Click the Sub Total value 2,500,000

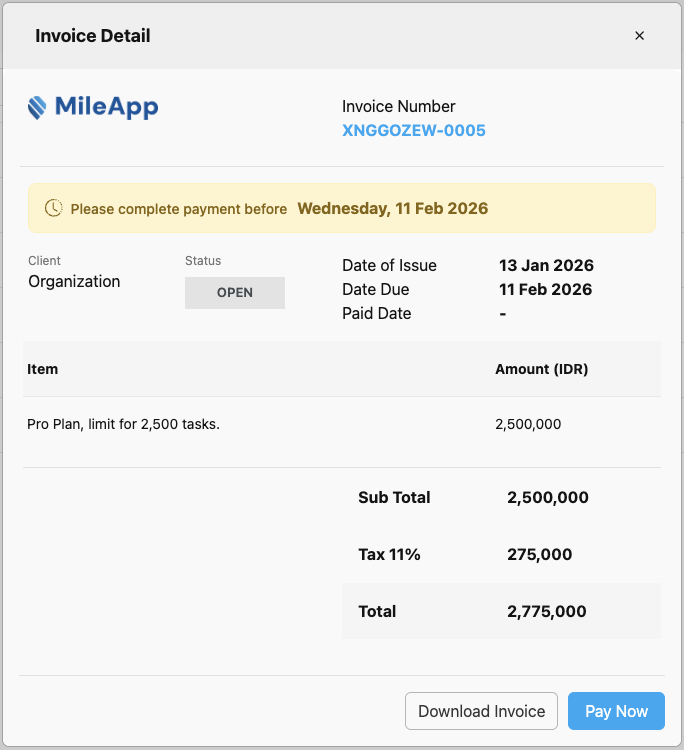[x=548, y=497]
